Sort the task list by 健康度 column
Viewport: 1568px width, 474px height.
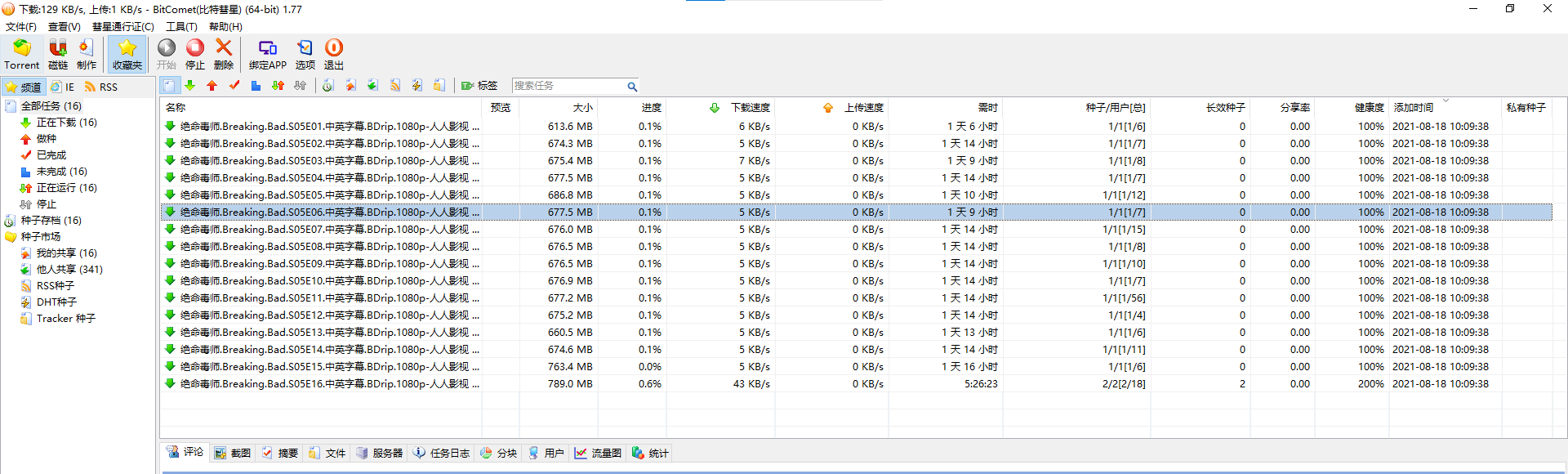1352,108
